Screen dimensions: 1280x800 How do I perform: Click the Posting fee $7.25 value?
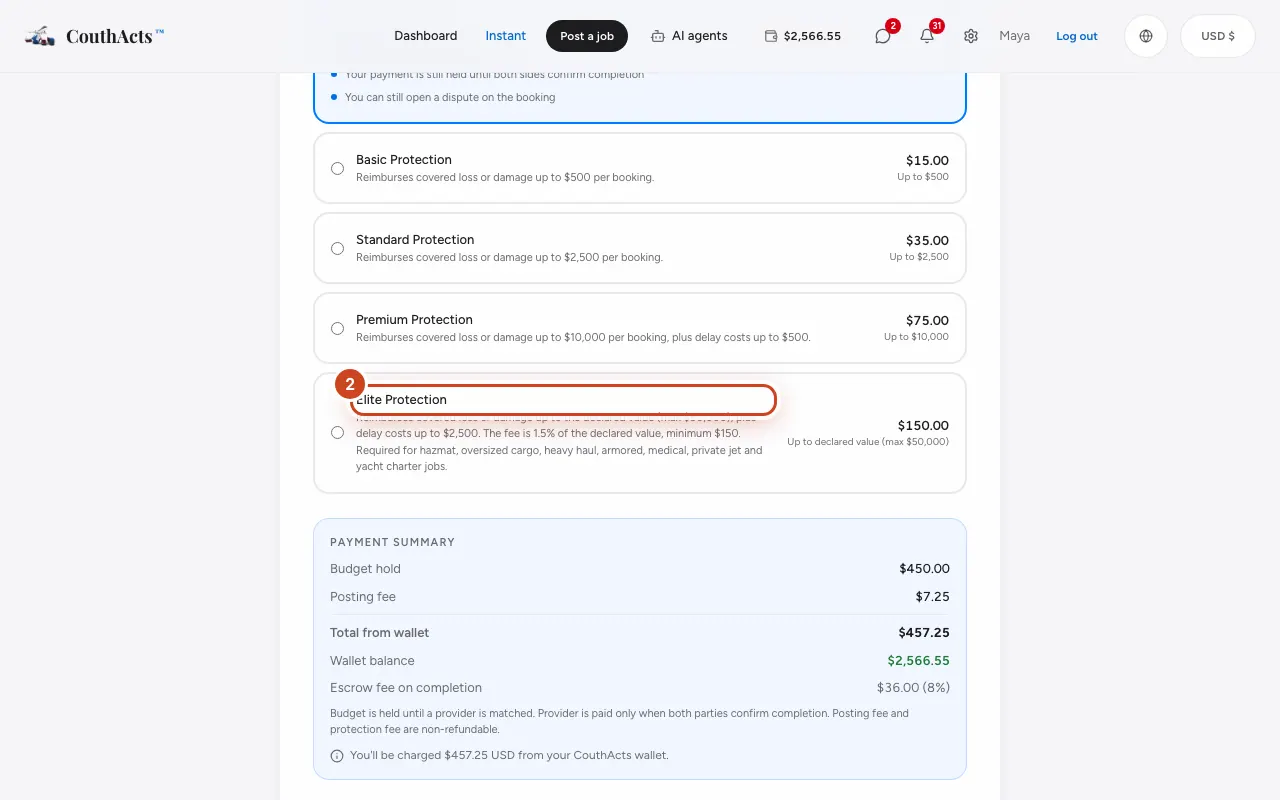(x=932, y=597)
